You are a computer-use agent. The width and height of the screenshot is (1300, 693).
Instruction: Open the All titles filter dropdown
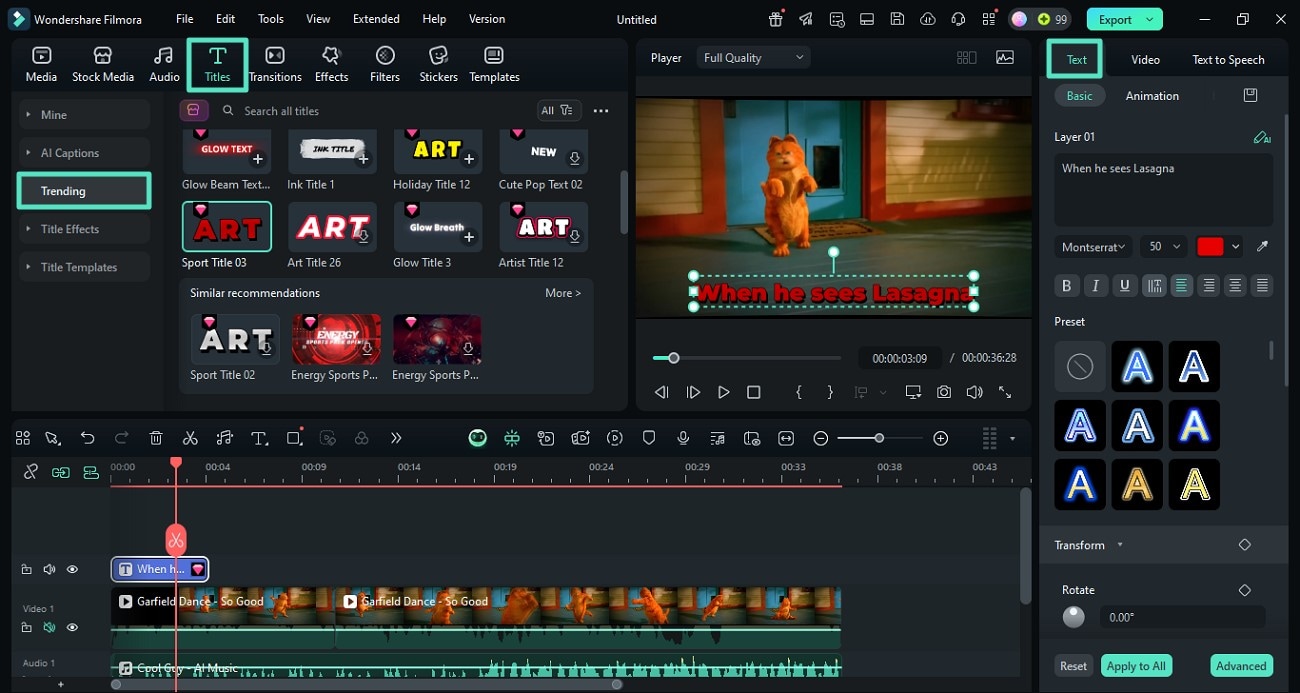click(x=559, y=110)
